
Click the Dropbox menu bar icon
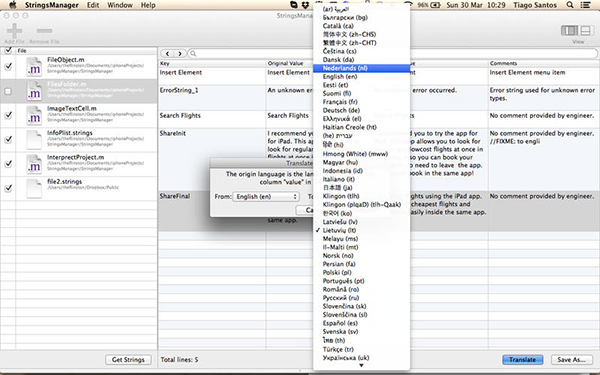pyautogui.click(x=305, y=5)
